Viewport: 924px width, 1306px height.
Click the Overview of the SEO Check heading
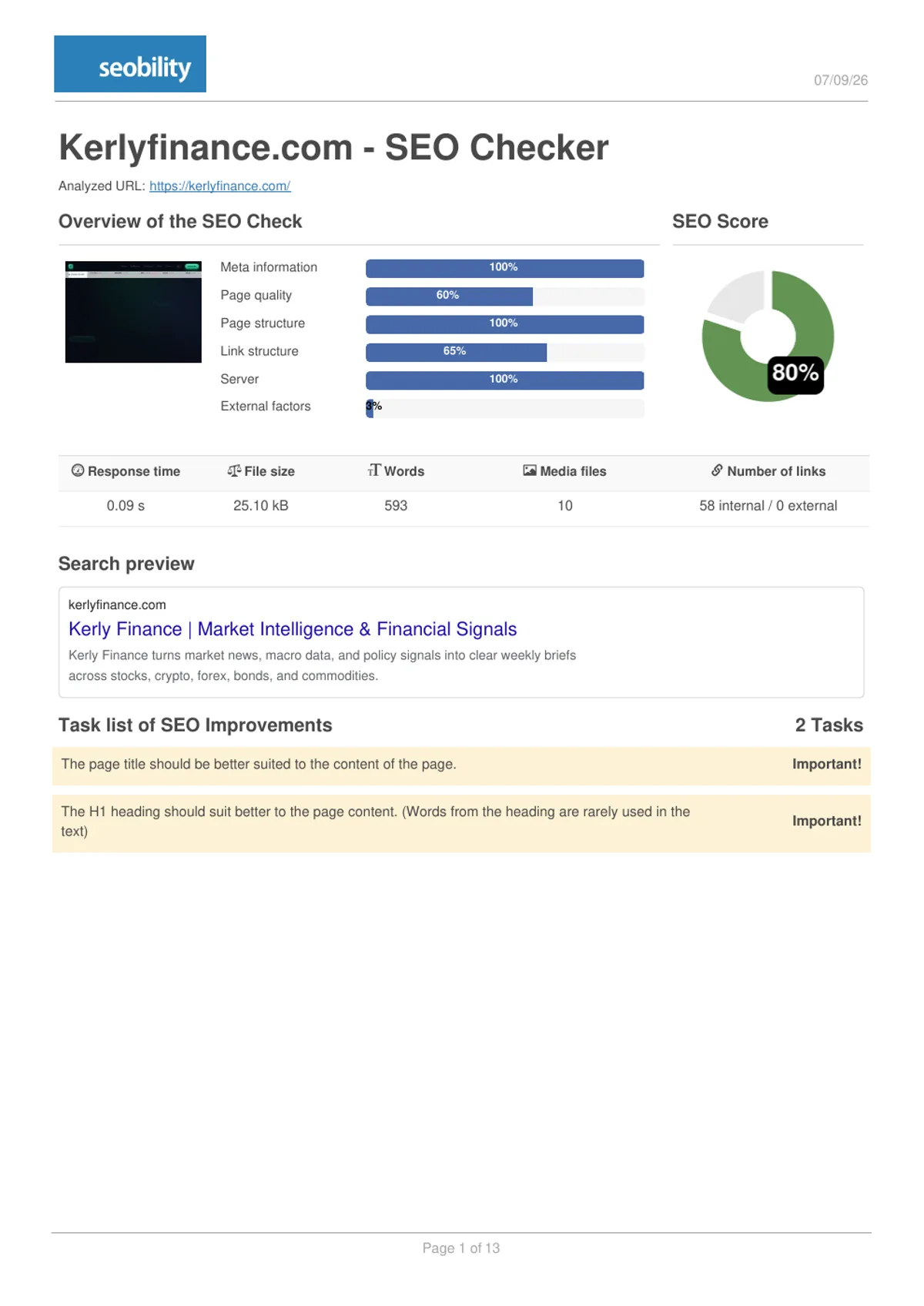180,222
